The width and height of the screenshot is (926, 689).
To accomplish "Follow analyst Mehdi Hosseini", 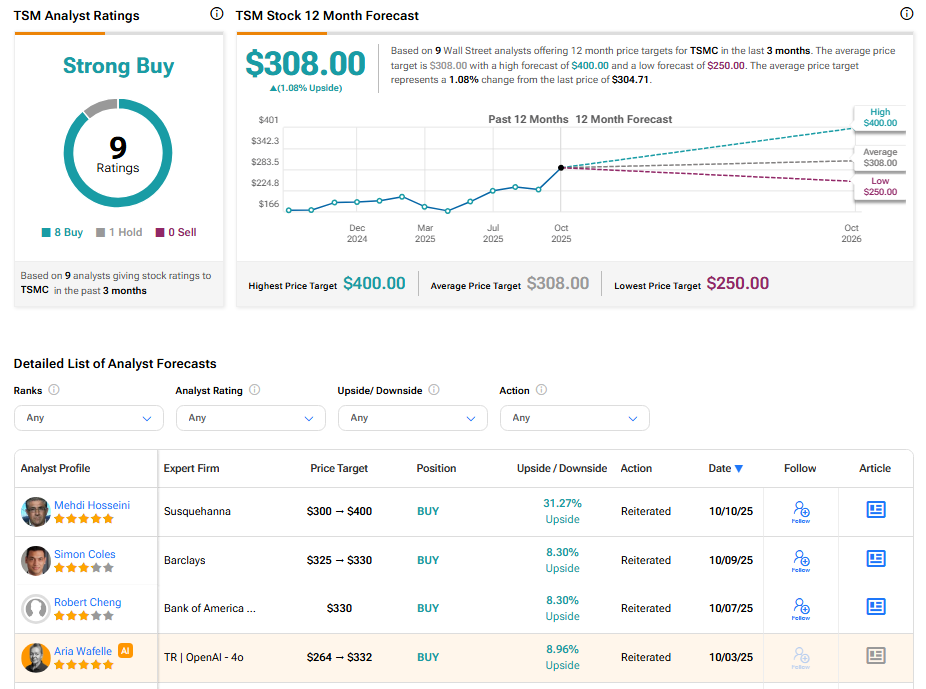I will (800, 511).
